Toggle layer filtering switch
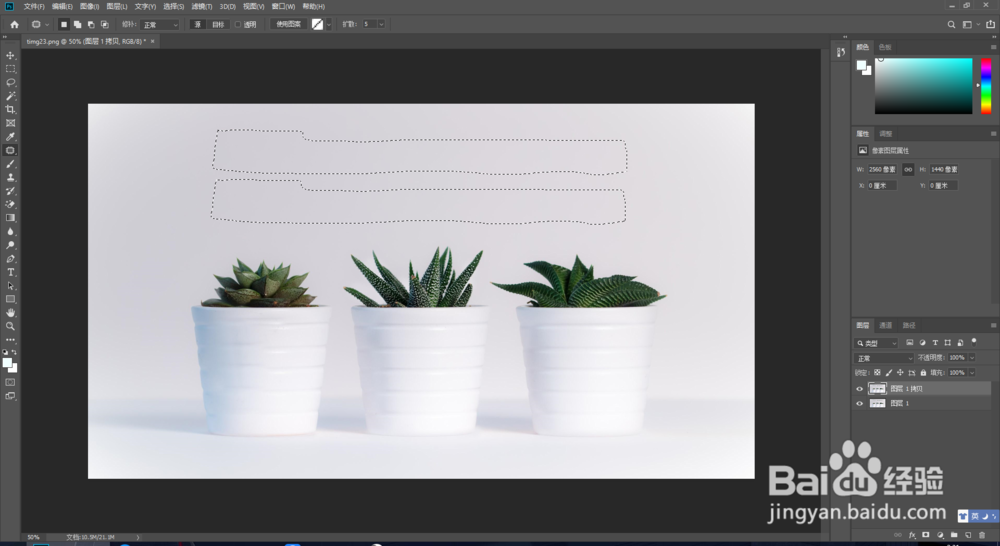The image size is (1000, 546). click(974, 343)
